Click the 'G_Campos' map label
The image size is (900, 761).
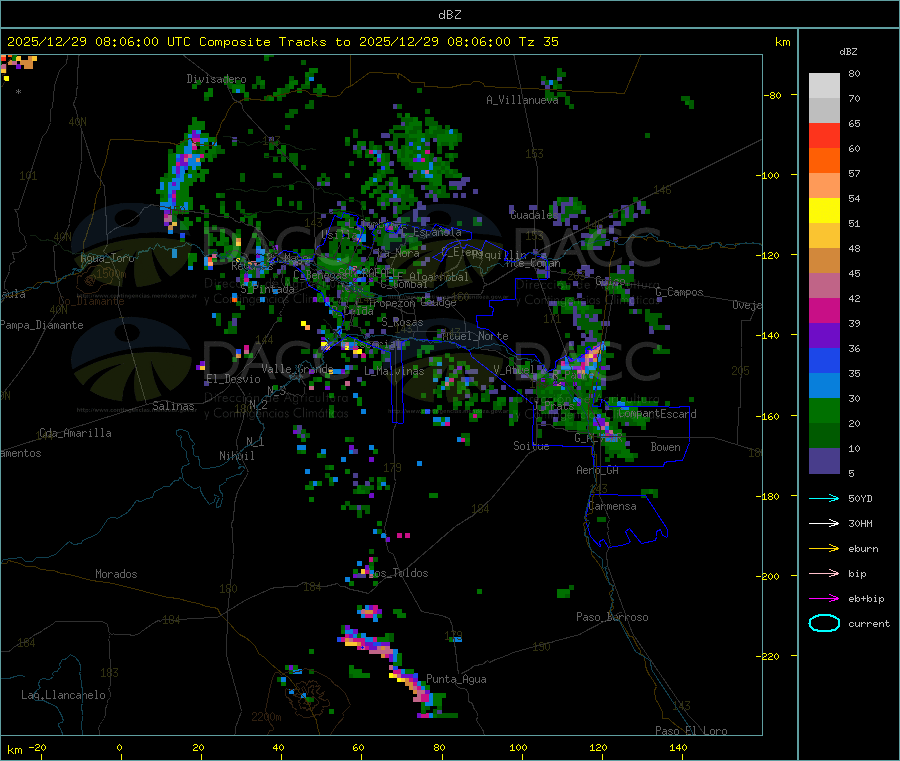click(x=679, y=292)
